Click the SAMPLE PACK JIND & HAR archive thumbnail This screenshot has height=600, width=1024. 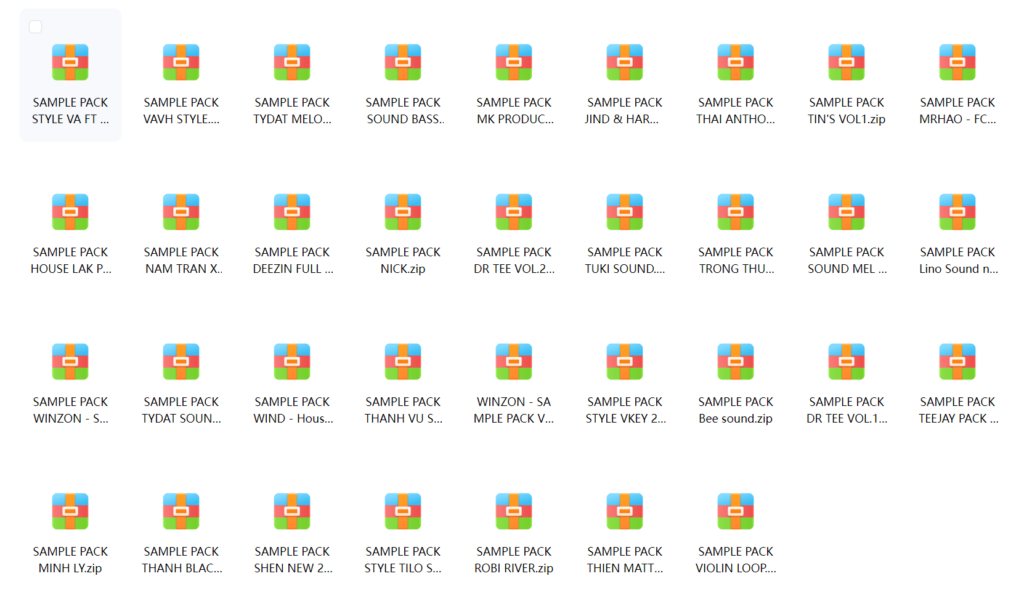(625, 62)
